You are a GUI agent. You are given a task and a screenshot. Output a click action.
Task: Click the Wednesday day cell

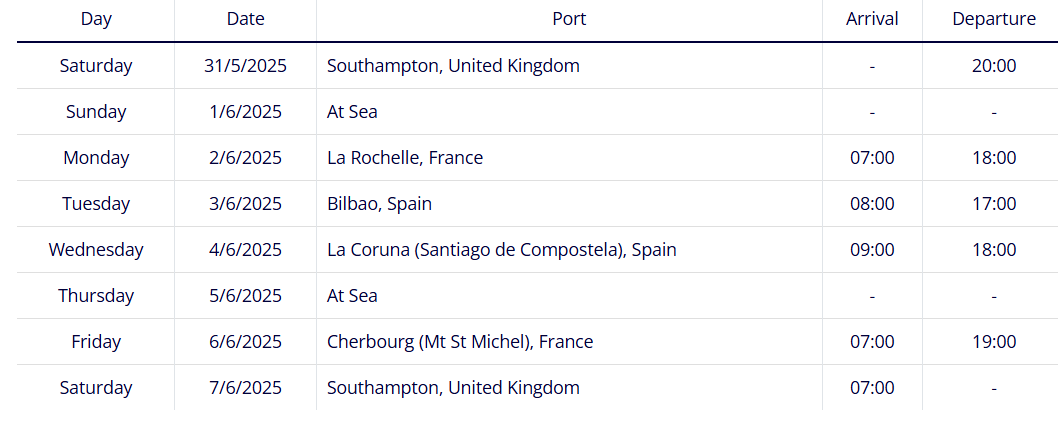(x=96, y=250)
